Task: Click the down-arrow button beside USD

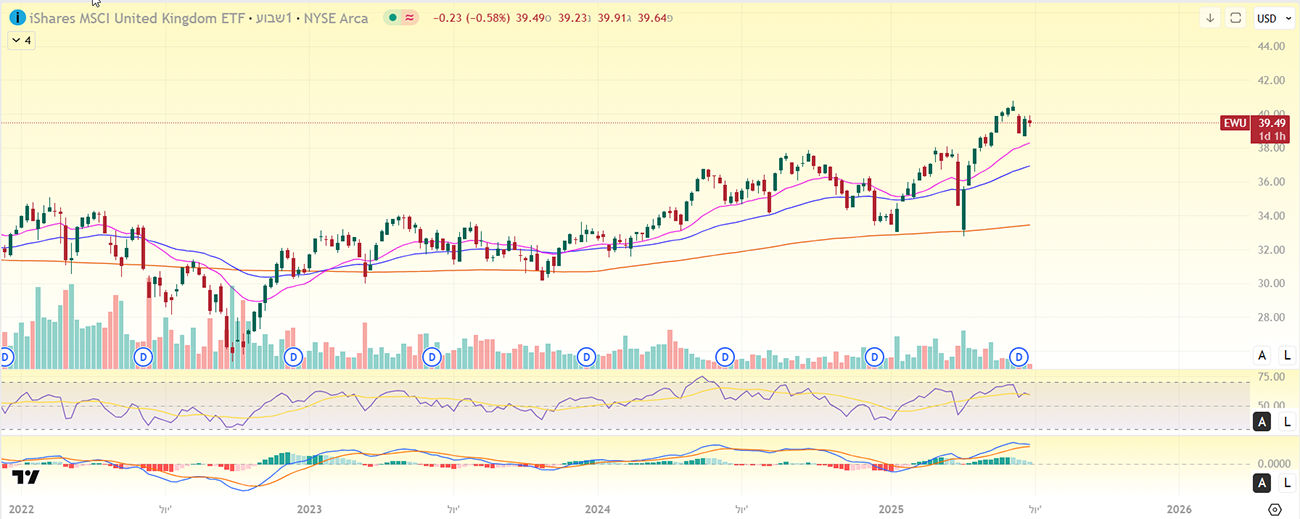Action: pos(1210,18)
